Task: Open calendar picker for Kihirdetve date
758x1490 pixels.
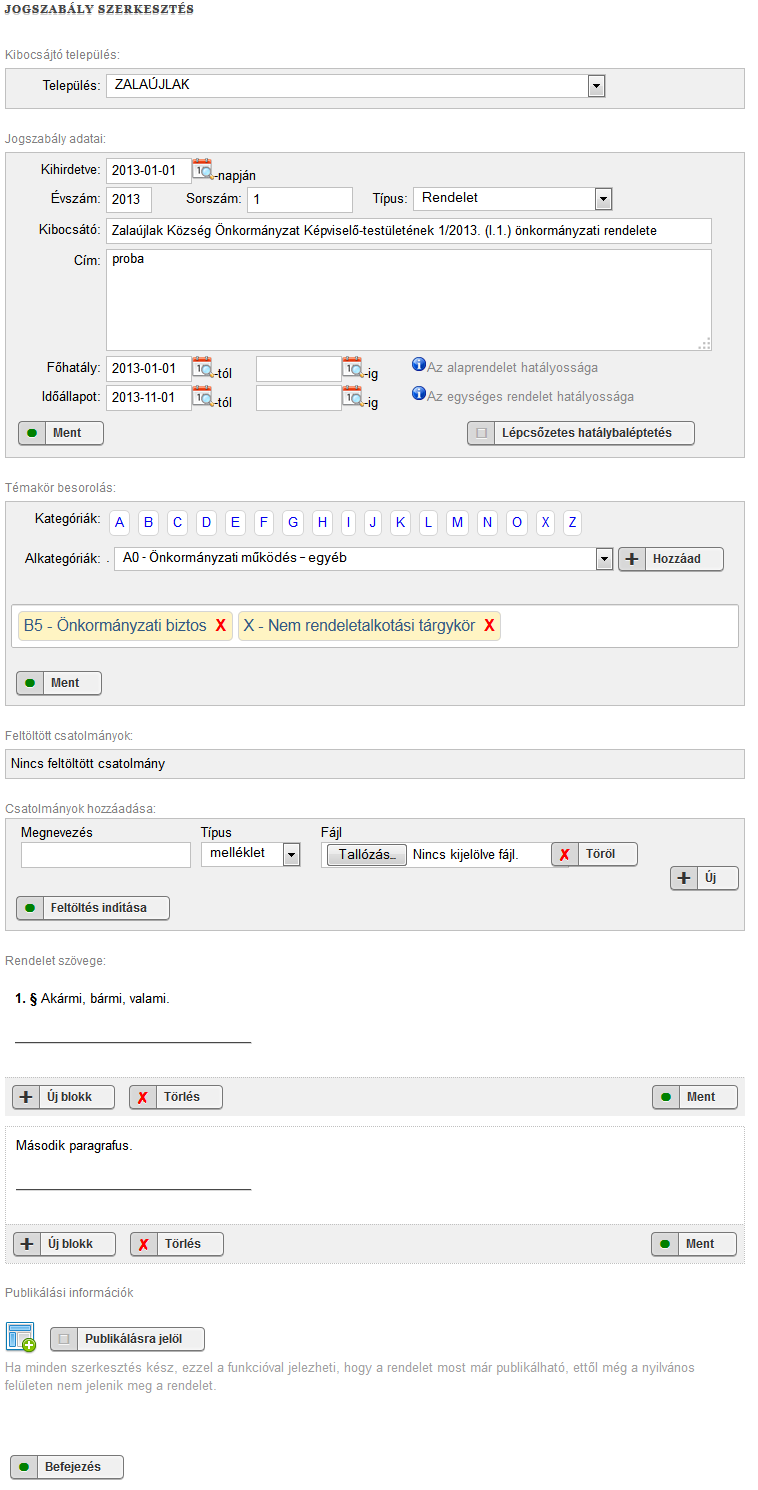Action: [202, 168]
